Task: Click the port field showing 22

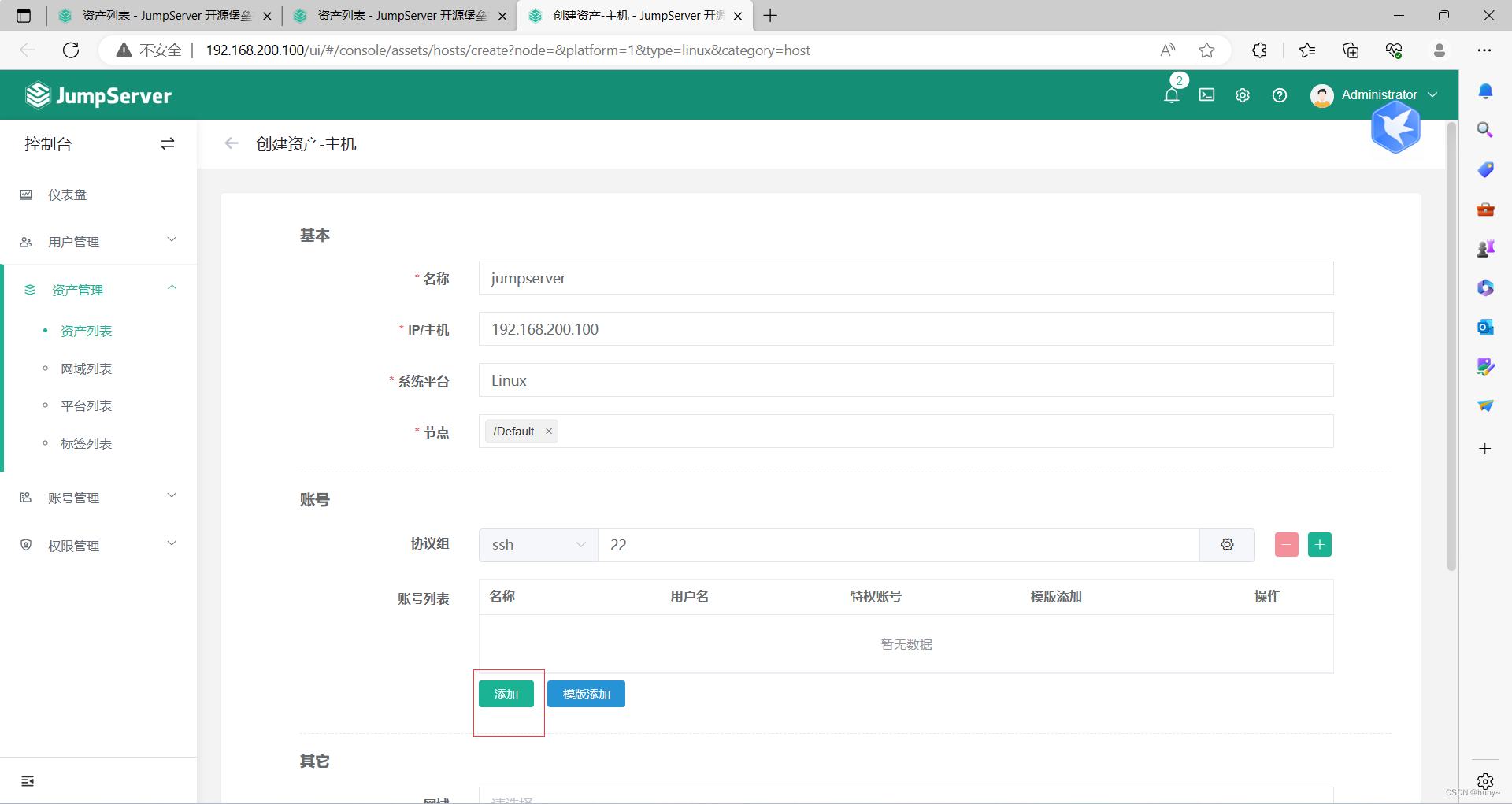Action: 899,545
